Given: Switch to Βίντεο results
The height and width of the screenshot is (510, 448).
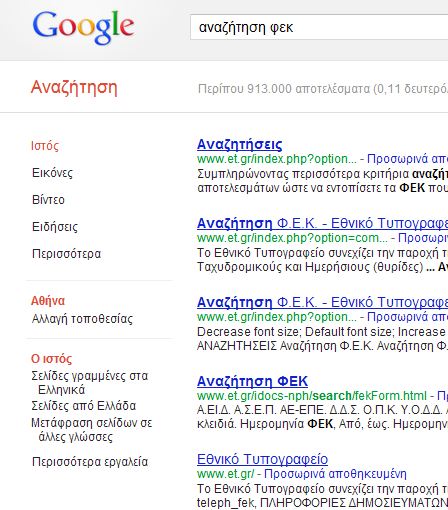Looking at the screenshot, I should 48,200.
